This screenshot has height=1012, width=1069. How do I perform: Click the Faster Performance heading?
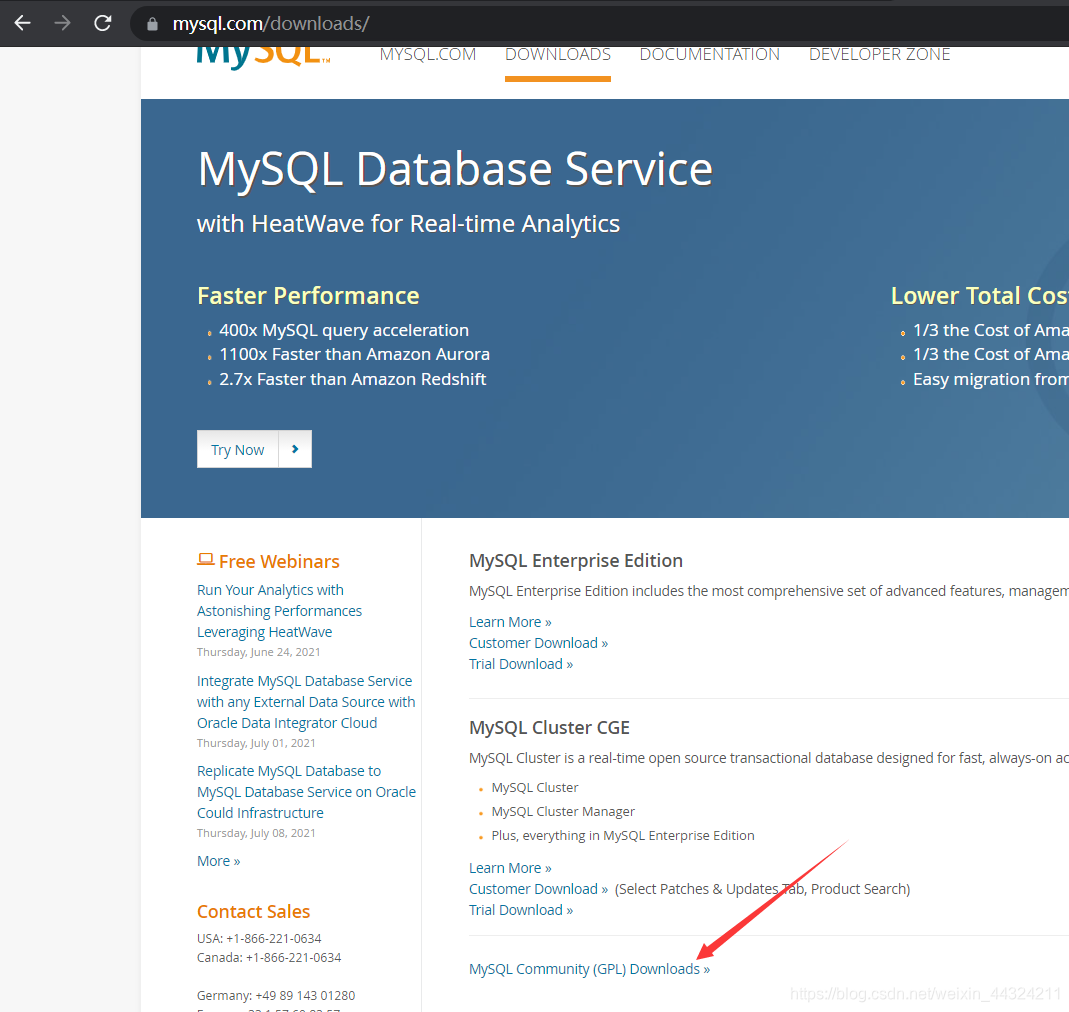coord(308,296)
